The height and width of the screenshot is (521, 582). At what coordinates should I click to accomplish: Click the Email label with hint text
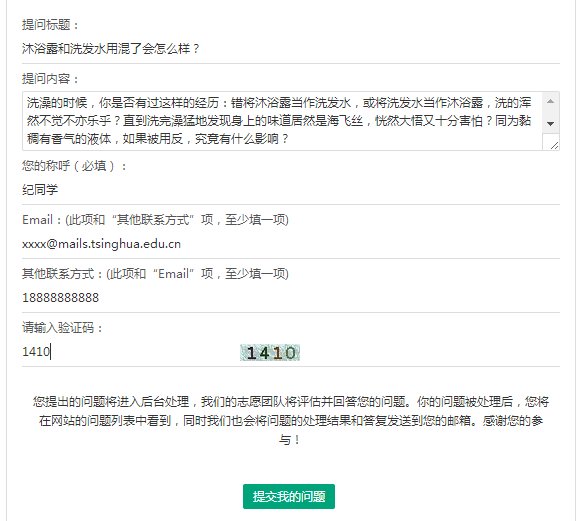click(x=155, y=220)
